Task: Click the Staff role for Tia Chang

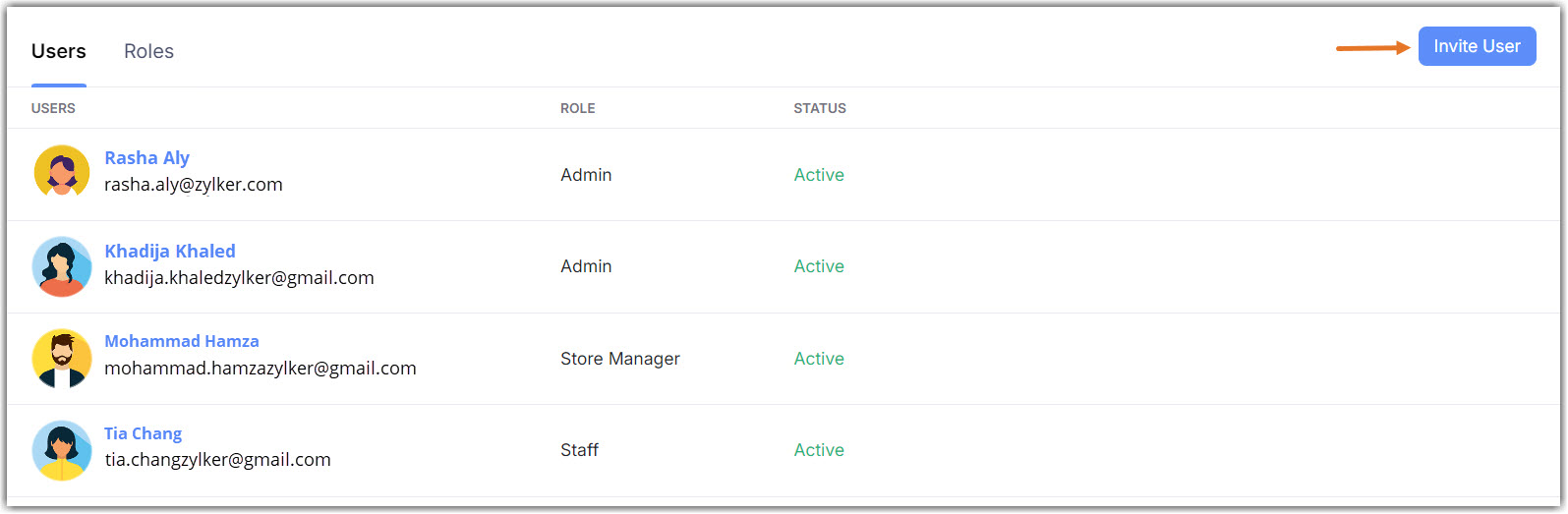Action: (x=579, y=450)
